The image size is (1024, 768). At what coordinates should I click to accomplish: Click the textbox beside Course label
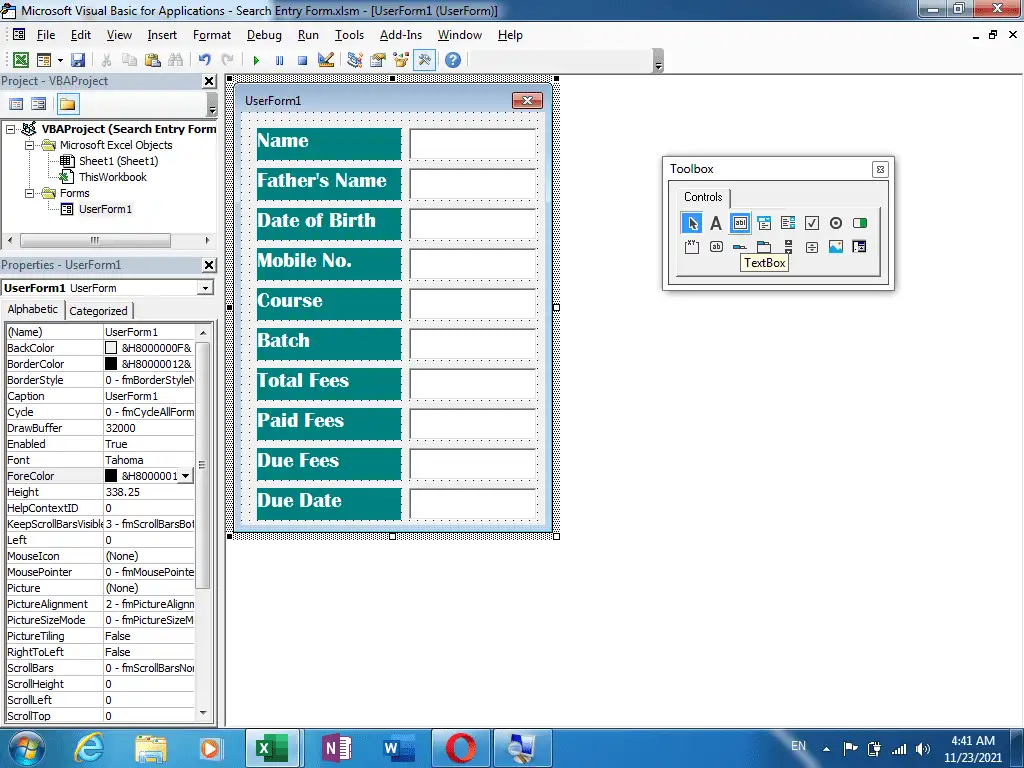point(473,304)
